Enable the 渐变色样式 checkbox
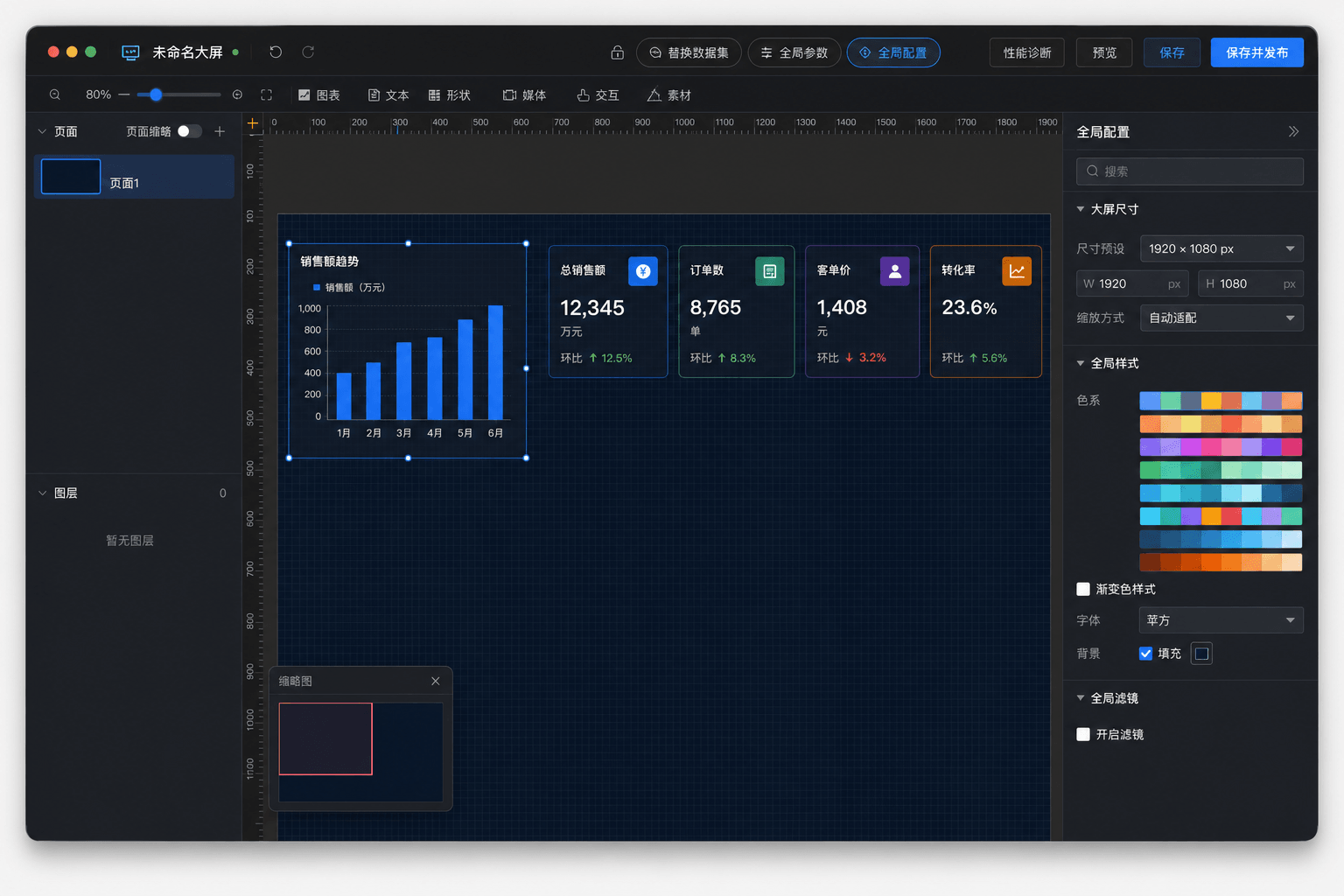1344x896 pixels. [x=1083, y=589]
